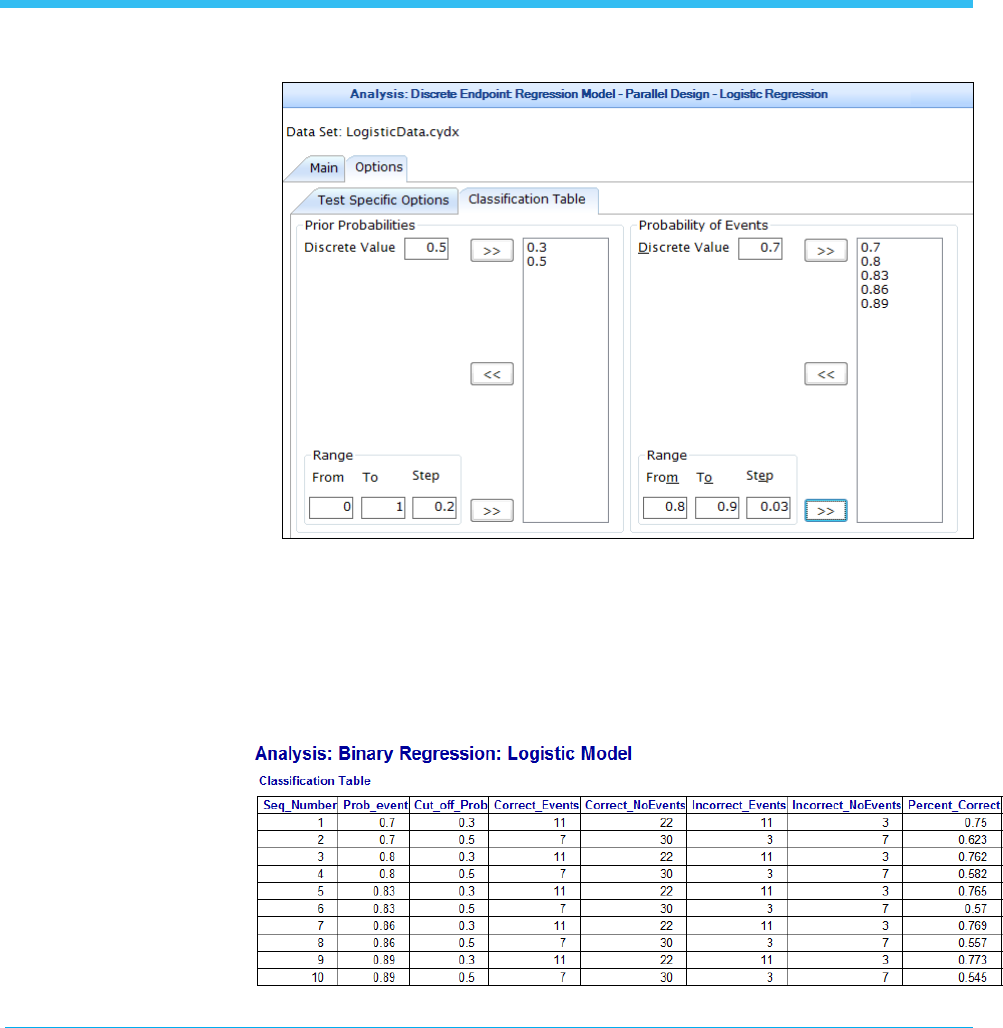Remove prior probability with << button
The image size is (1003, 1028).
coord(492,374)
